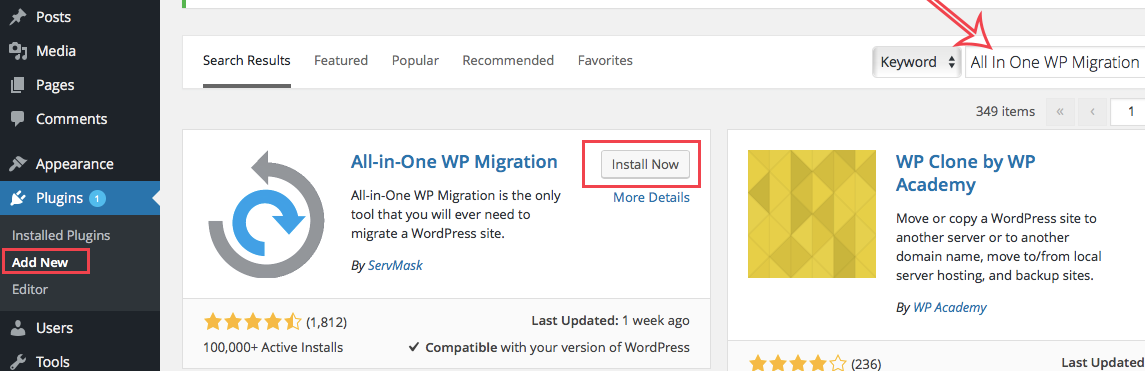Switch to the Search Results tab
1145x371 pixels.
pos(247,61)
